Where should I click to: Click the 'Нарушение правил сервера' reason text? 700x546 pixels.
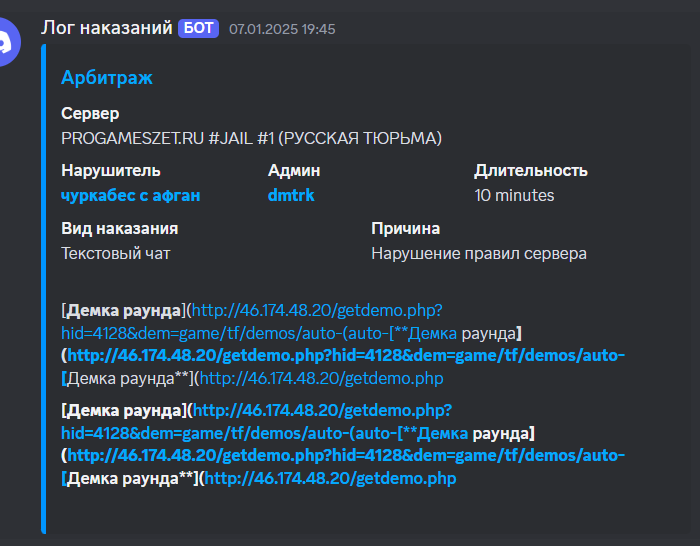click(479, 254)
